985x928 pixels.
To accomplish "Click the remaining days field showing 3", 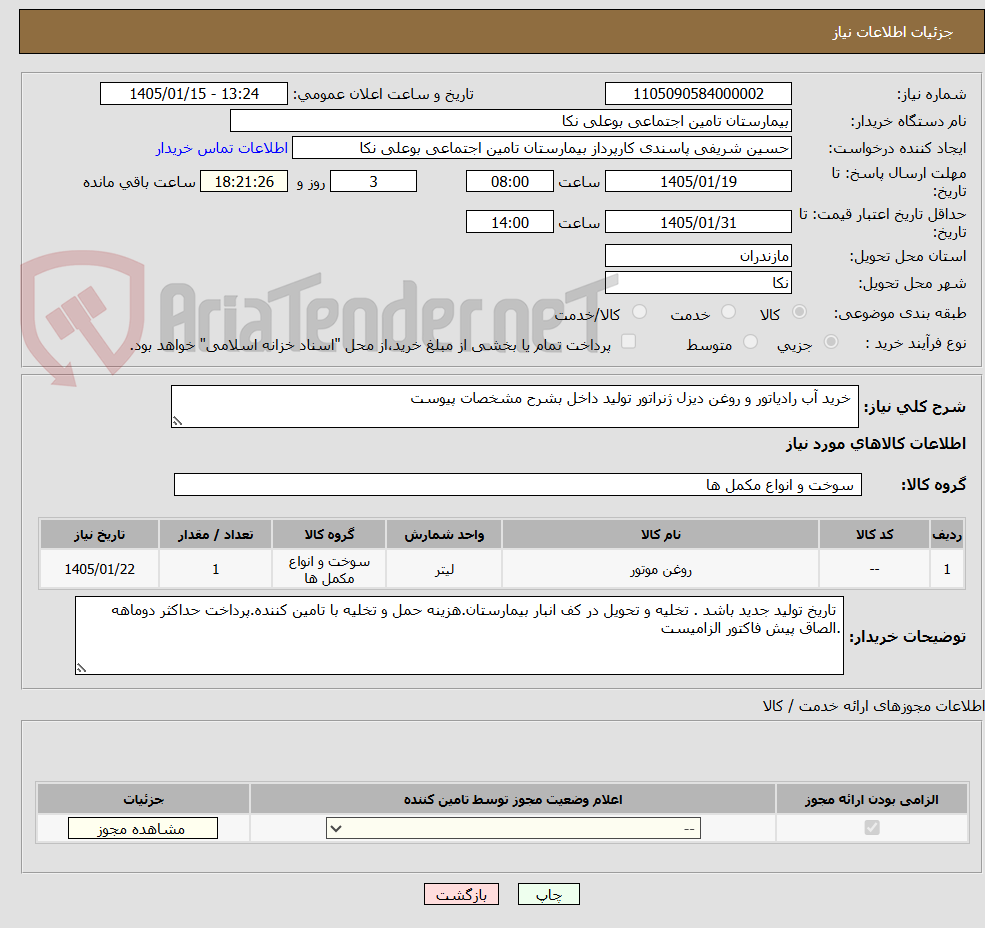I will click(373, 182).
